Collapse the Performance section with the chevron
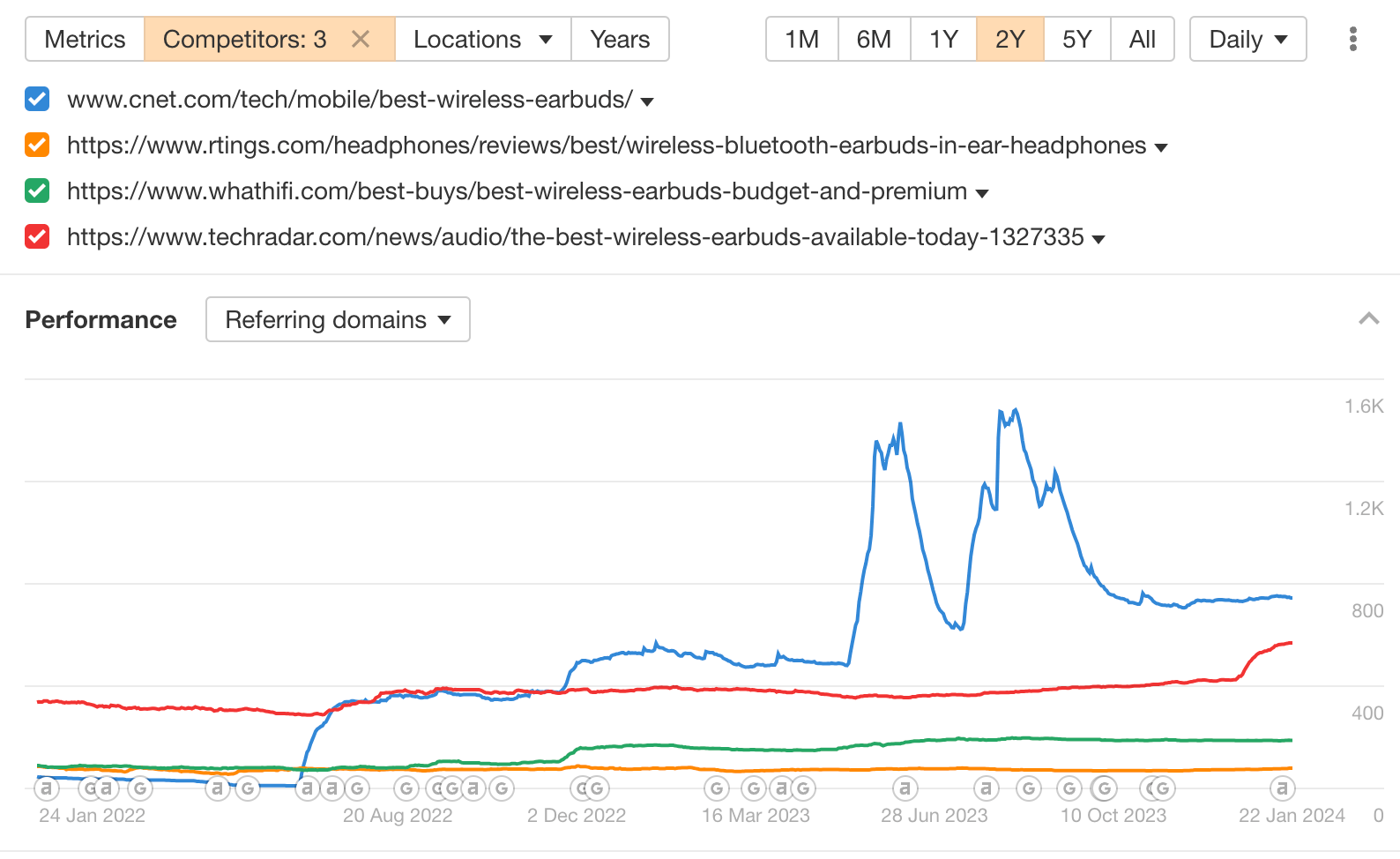Screen dimensions: 1400x859 pos(1368,319)
